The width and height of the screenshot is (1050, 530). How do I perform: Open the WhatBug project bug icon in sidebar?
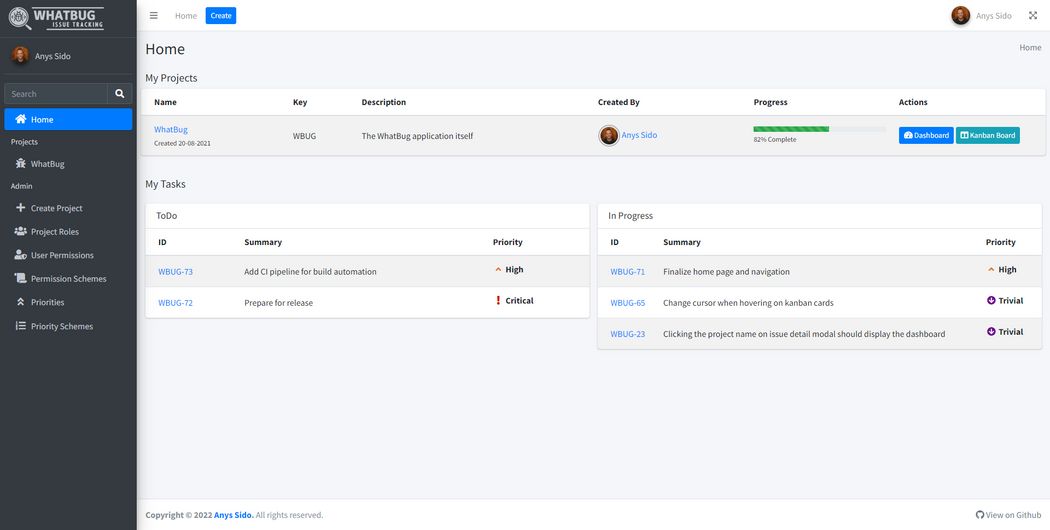[x=21, y=164]
